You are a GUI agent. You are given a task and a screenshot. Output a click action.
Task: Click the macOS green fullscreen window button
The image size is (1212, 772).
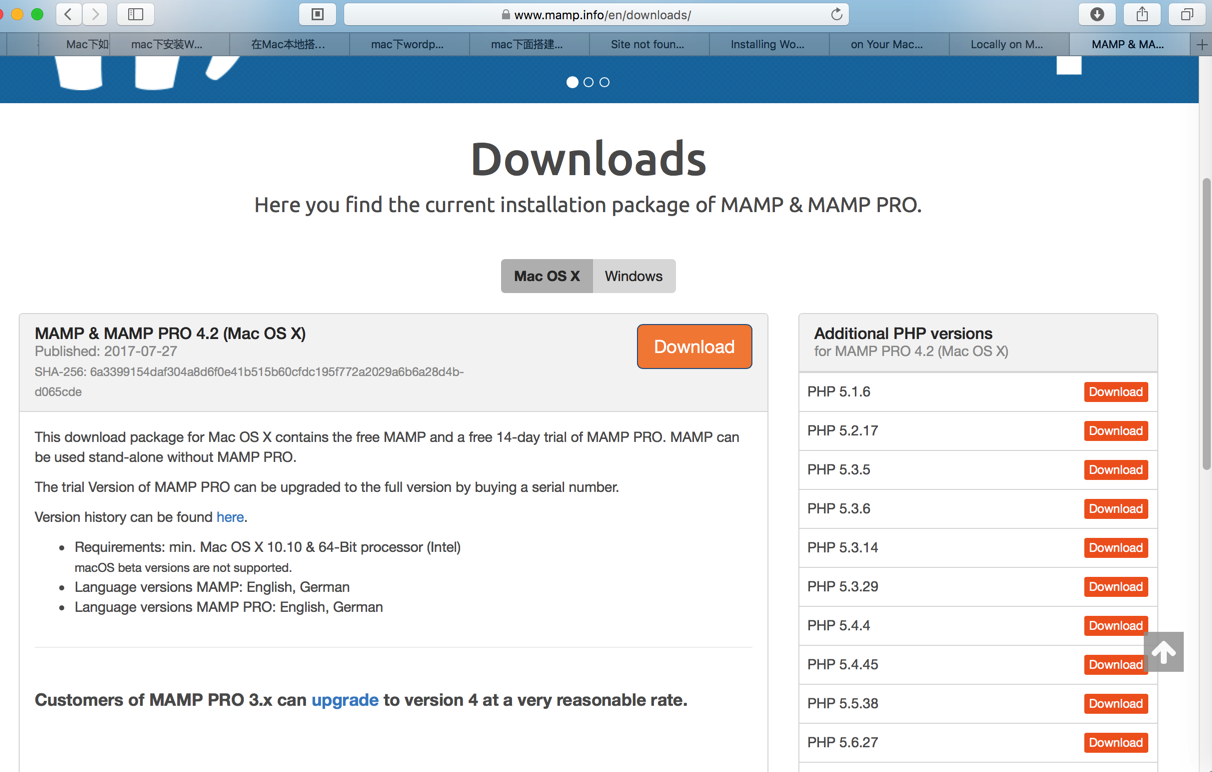pos(37,14)
